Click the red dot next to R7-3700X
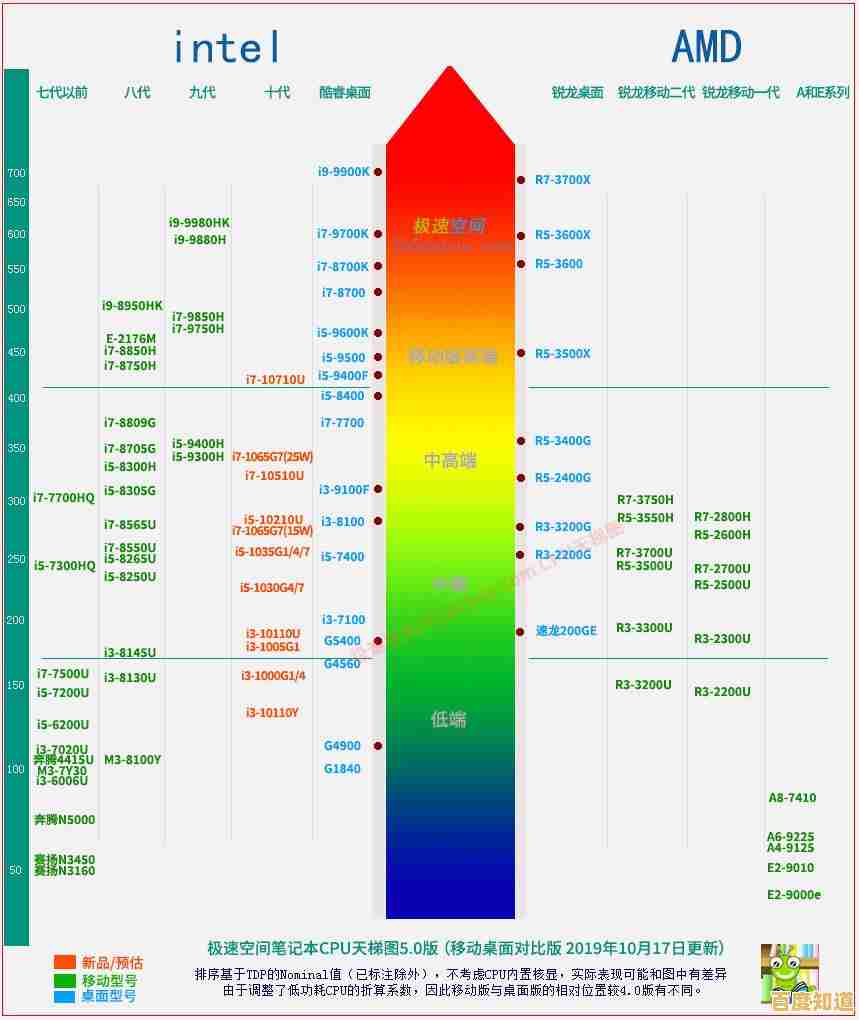The image size is (859, 1020). coord(520,181)
